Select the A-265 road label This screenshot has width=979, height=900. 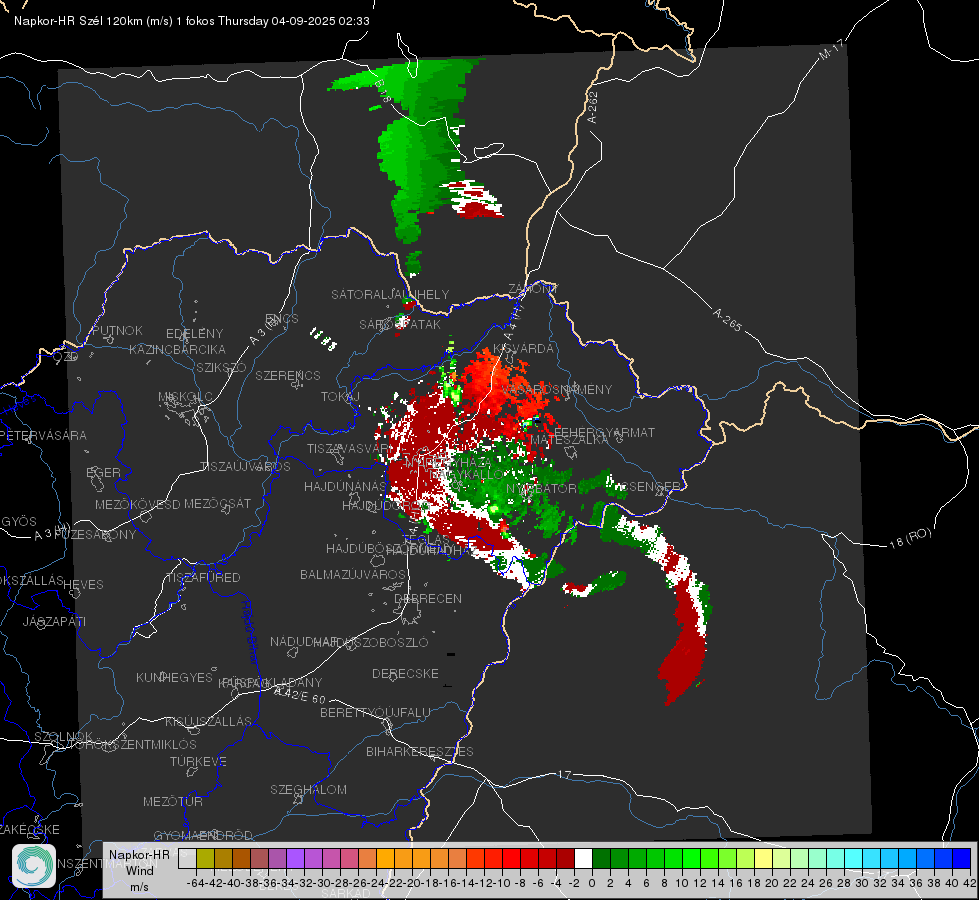pos(728,319)
